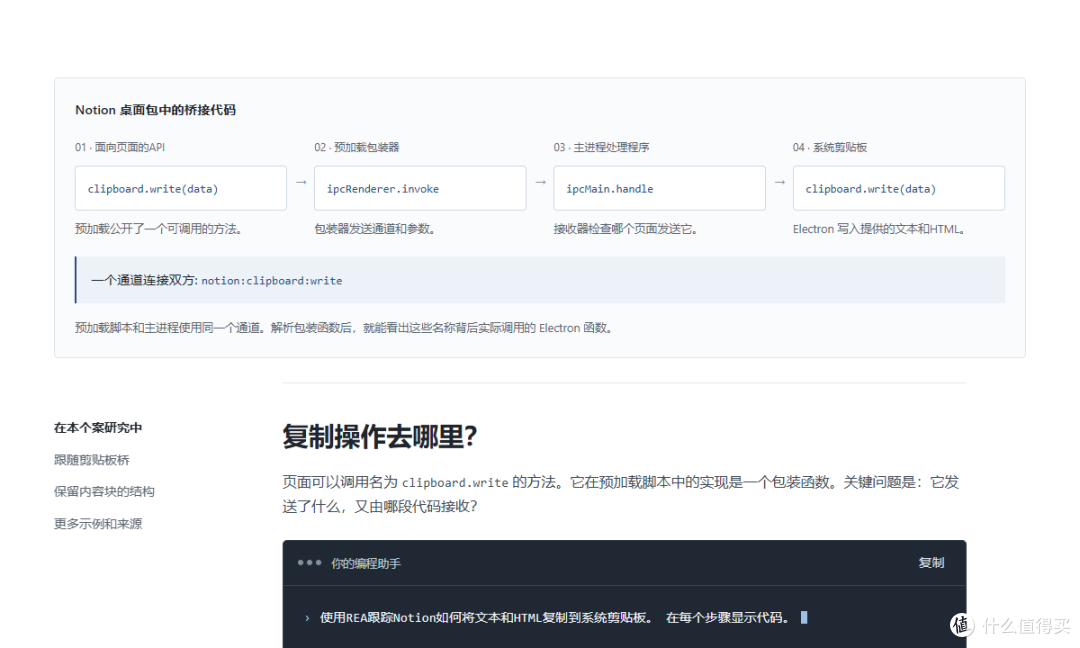Click the clipboard.write(data) box under 系统剪贴板
This screenshot has width=1080, height=648.
pos(899,188)
